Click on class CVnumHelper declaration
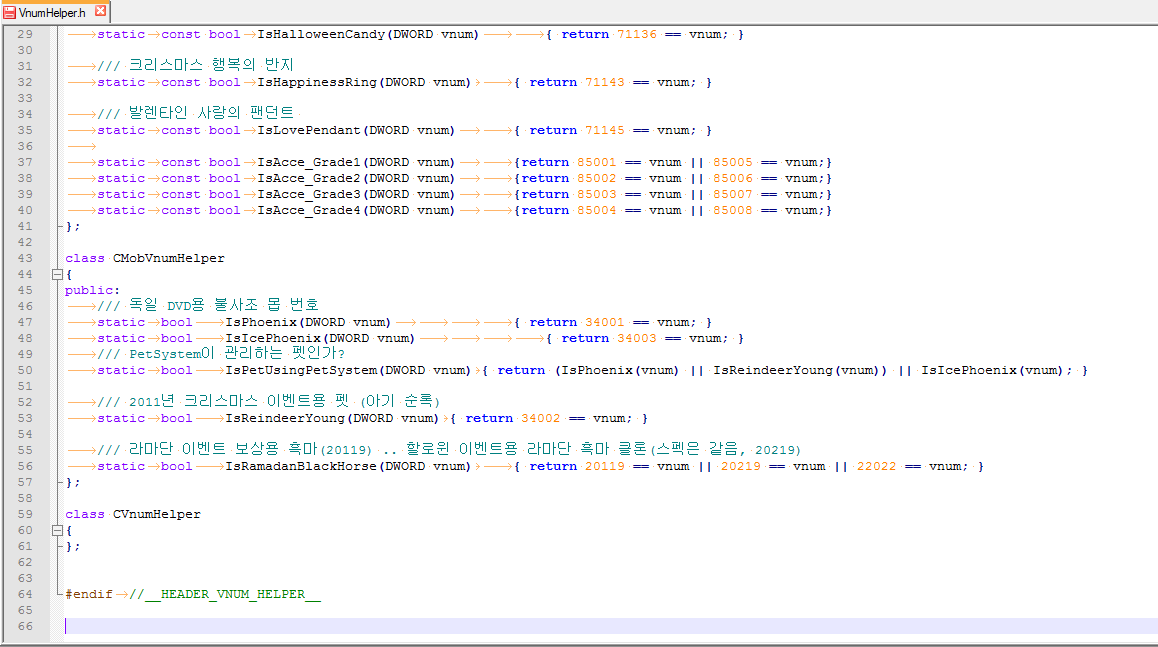1158x647 pixels. click(133, 514)
